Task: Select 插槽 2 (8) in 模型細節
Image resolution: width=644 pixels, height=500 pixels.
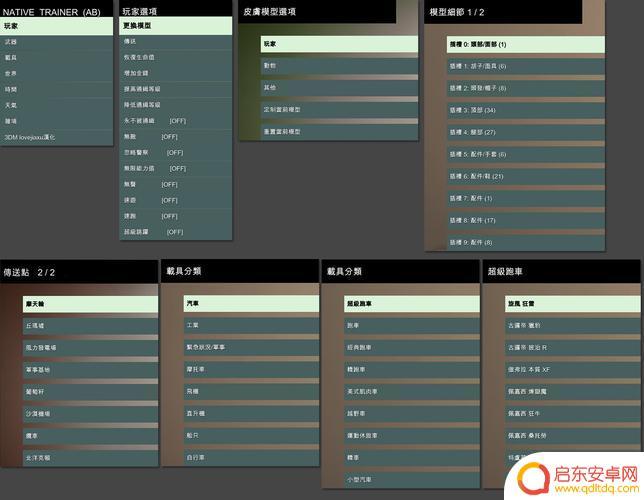Action: pyautogui.click(x=526, y=88)
